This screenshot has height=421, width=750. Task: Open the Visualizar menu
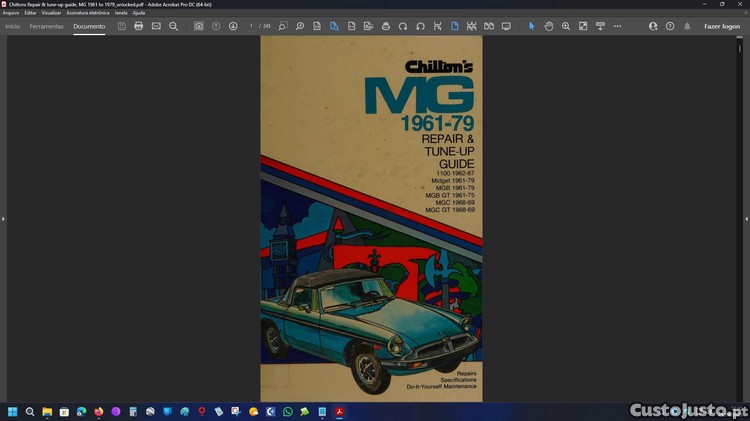[51, 13]
